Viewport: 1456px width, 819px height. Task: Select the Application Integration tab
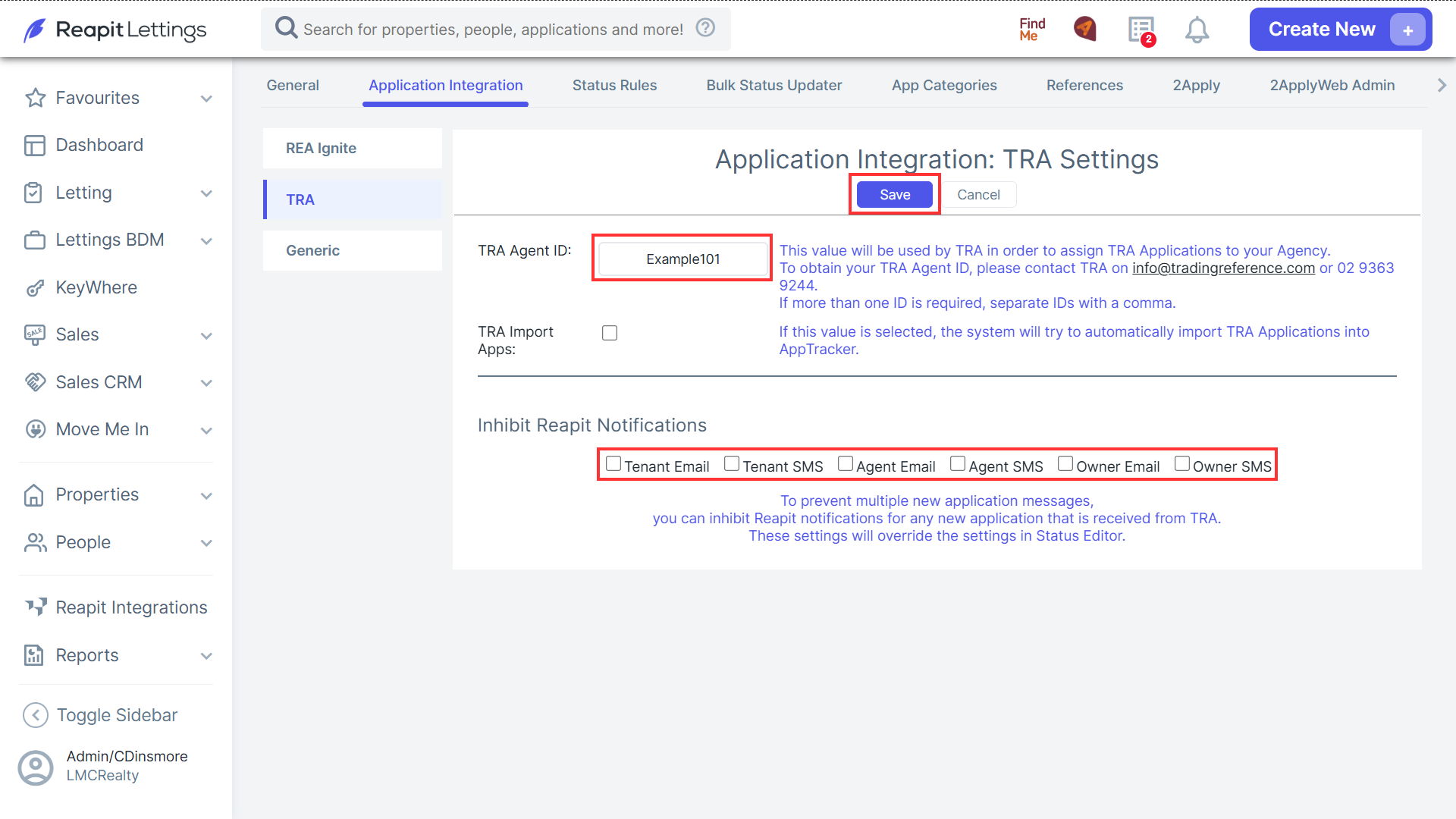pyautogui.click(x=446, y=86)
